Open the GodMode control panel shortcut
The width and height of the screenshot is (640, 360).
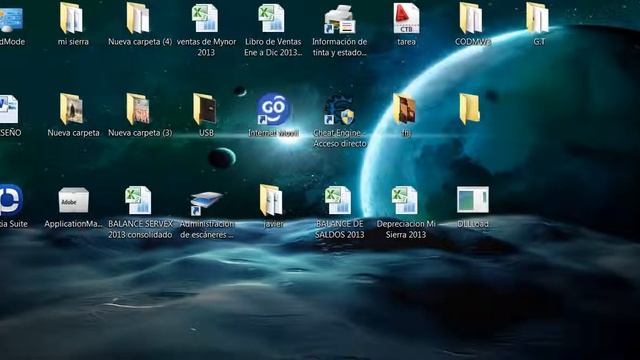10,20
